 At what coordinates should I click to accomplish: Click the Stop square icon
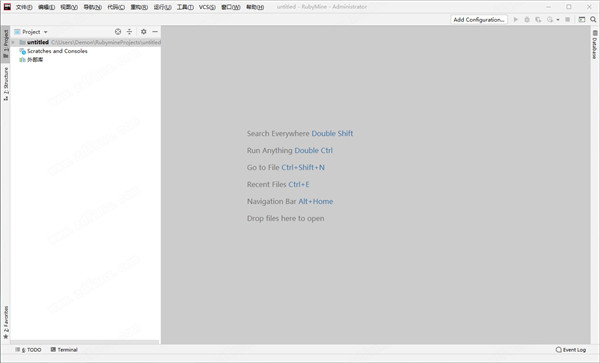567,20
